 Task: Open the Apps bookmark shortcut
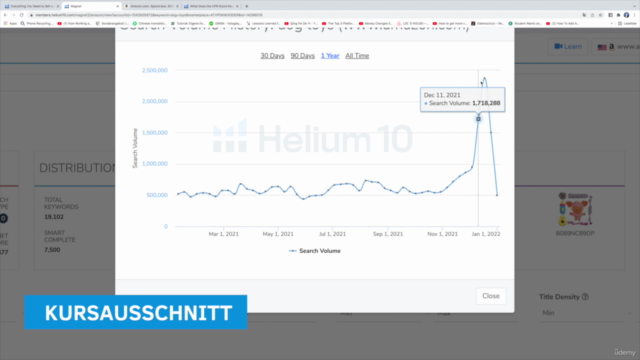[x=10, y=24]
